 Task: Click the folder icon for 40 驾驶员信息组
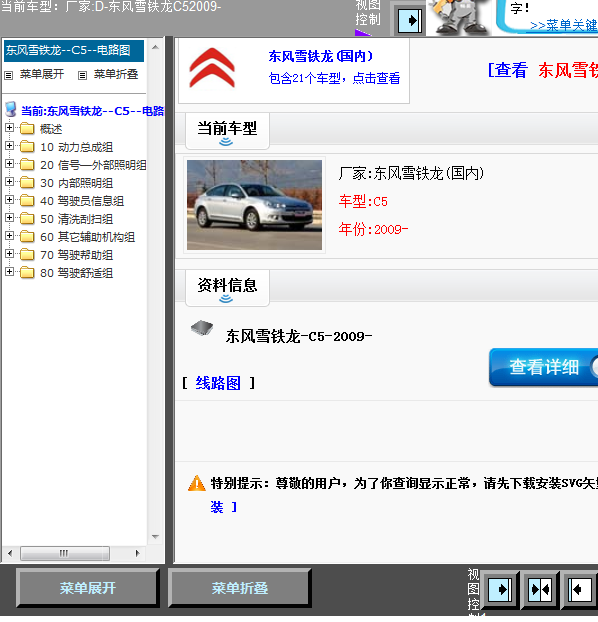pyautogui.click(x=27, y=201)
